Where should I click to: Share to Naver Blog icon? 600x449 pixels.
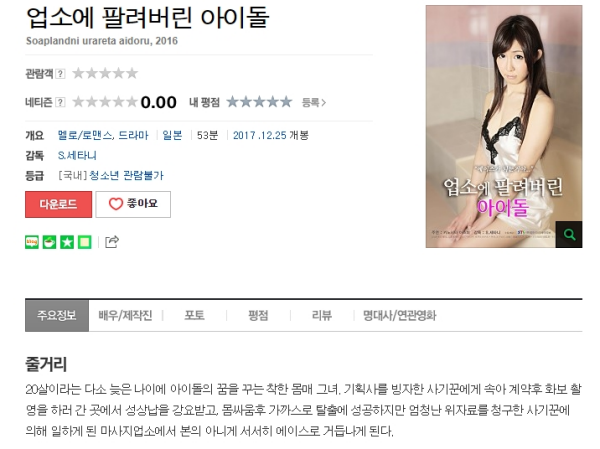pyautogui.click(x=32, y=242)
